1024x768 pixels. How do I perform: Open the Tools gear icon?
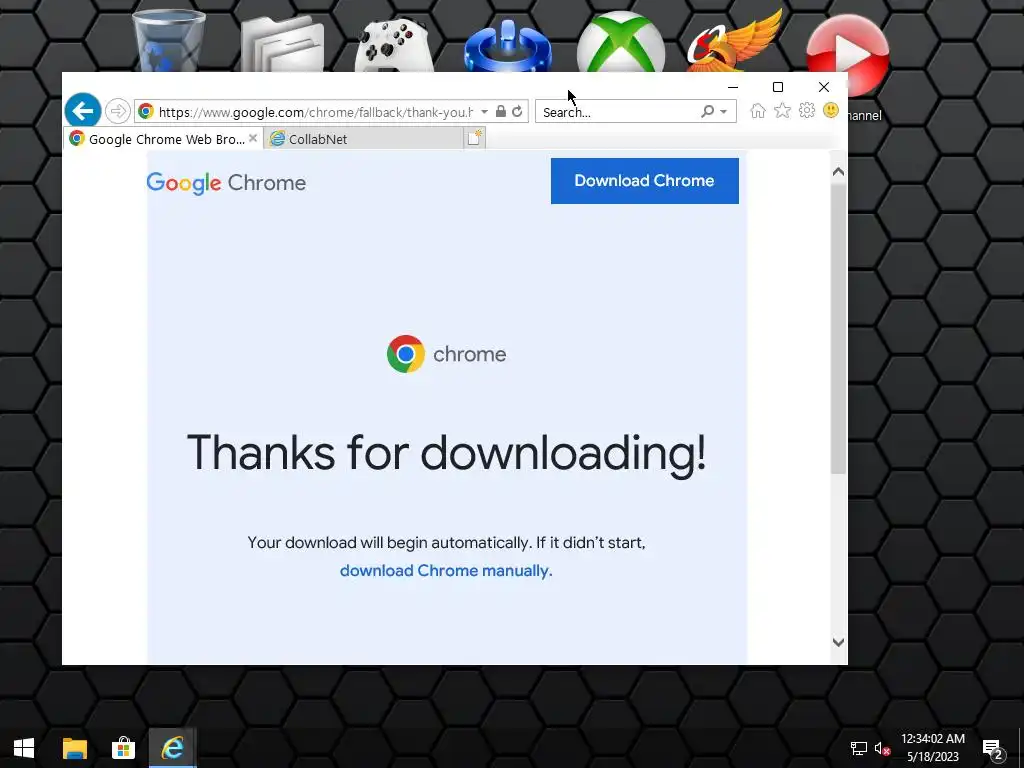coord(807,111)
